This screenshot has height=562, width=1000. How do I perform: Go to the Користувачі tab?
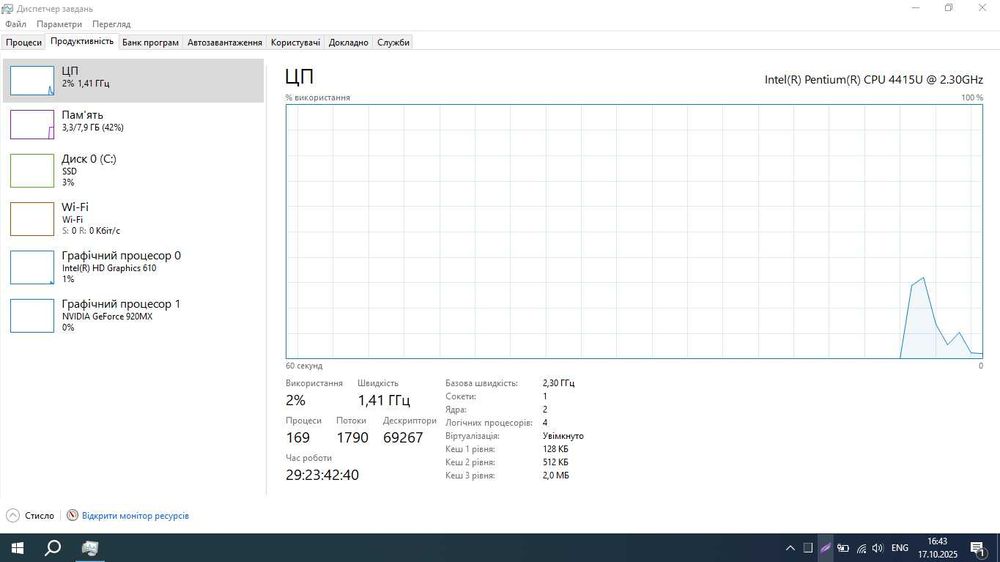coord(295,42)
